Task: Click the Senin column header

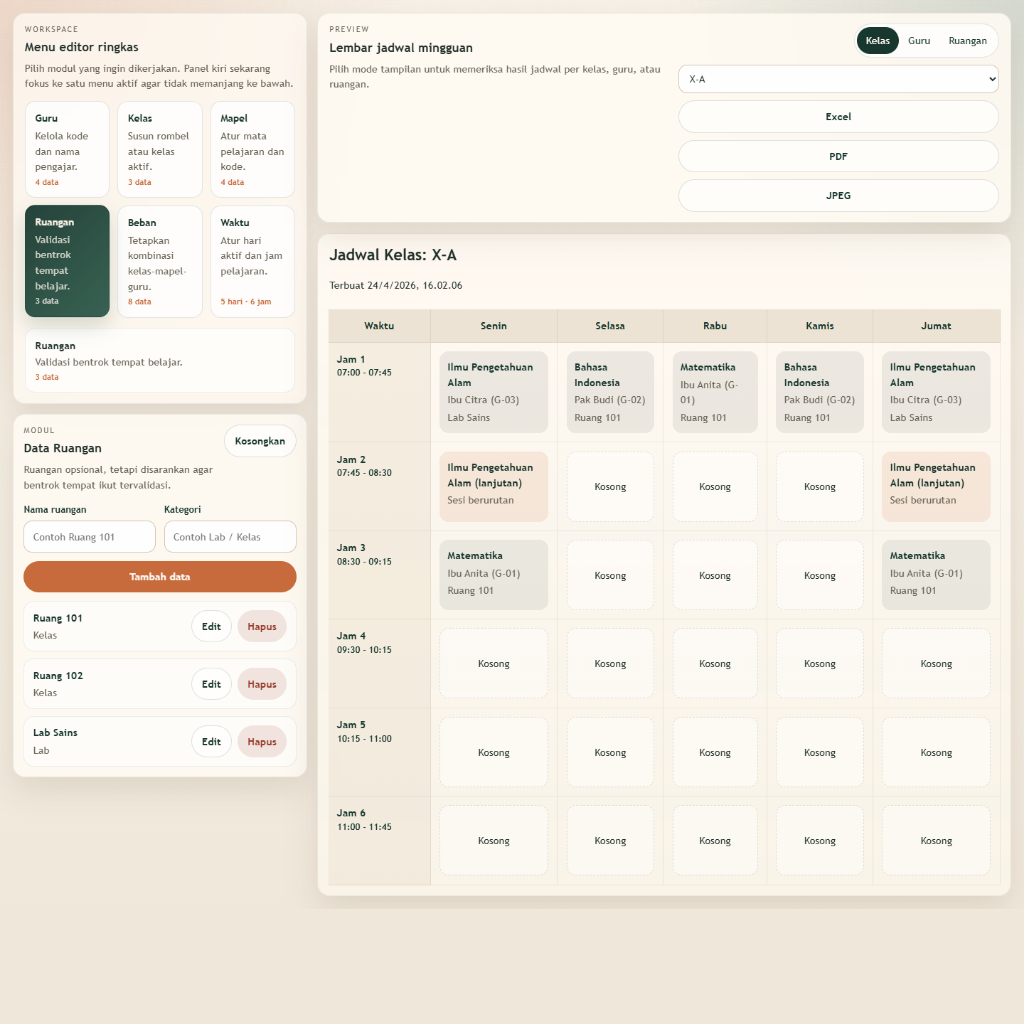Action: coord(494,326)
